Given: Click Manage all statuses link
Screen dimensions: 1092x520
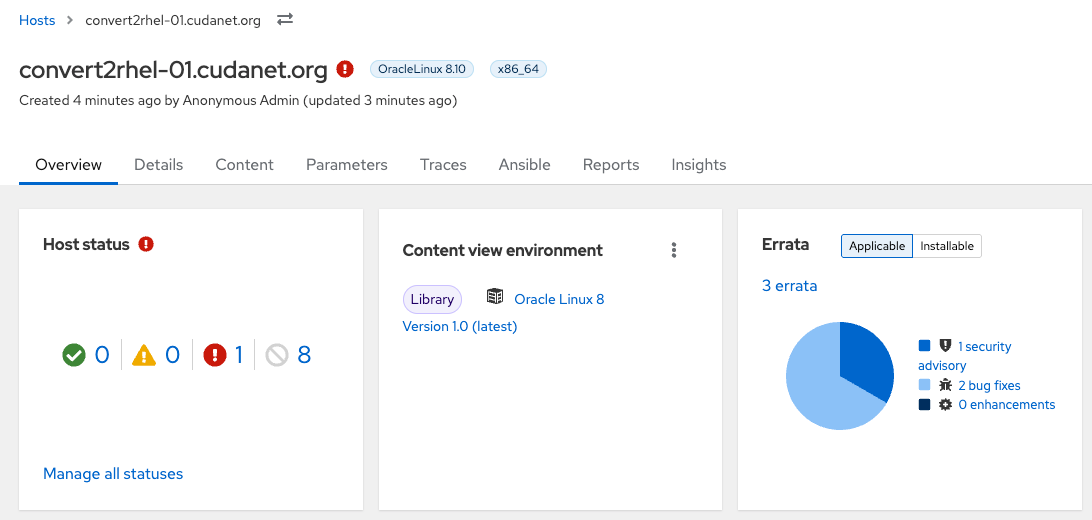Looking at the screenshot, I should (x=113, y=473).
